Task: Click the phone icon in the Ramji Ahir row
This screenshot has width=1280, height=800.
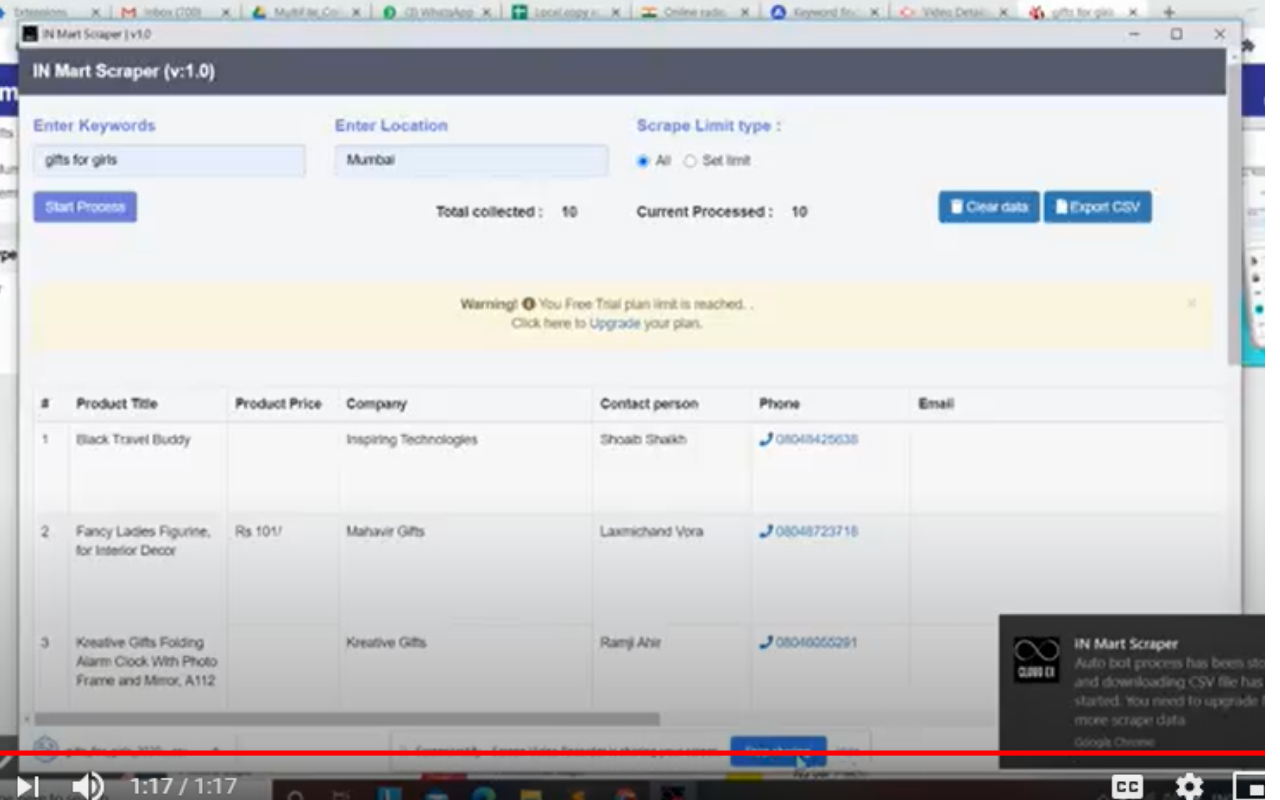Action: [766, 642]
